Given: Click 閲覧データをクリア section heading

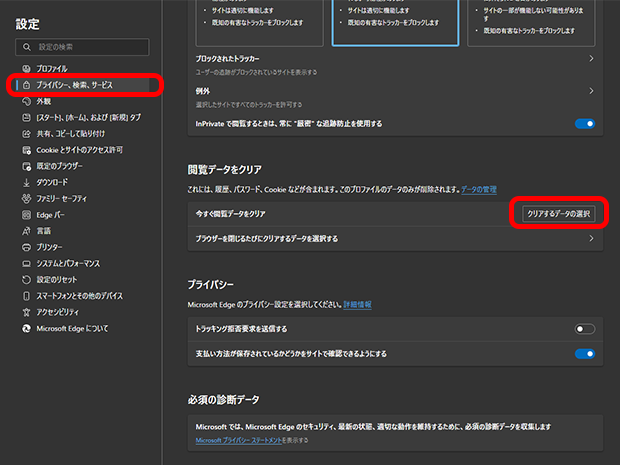Looking at the screenshot, I should [225, 170].
